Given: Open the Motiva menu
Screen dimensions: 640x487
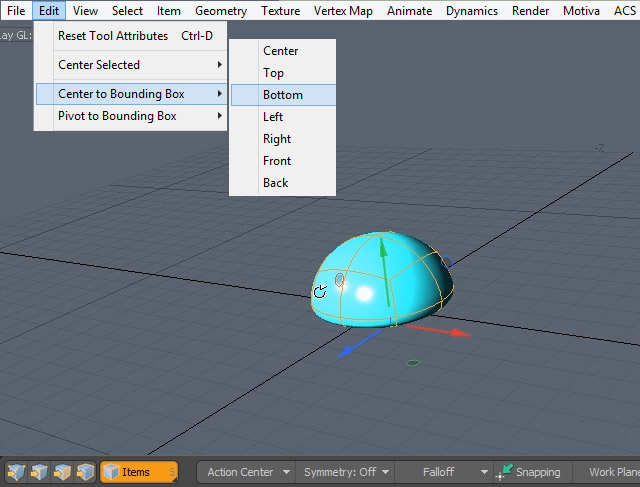Looking at the screenshot, I should (x=581, y=11).
